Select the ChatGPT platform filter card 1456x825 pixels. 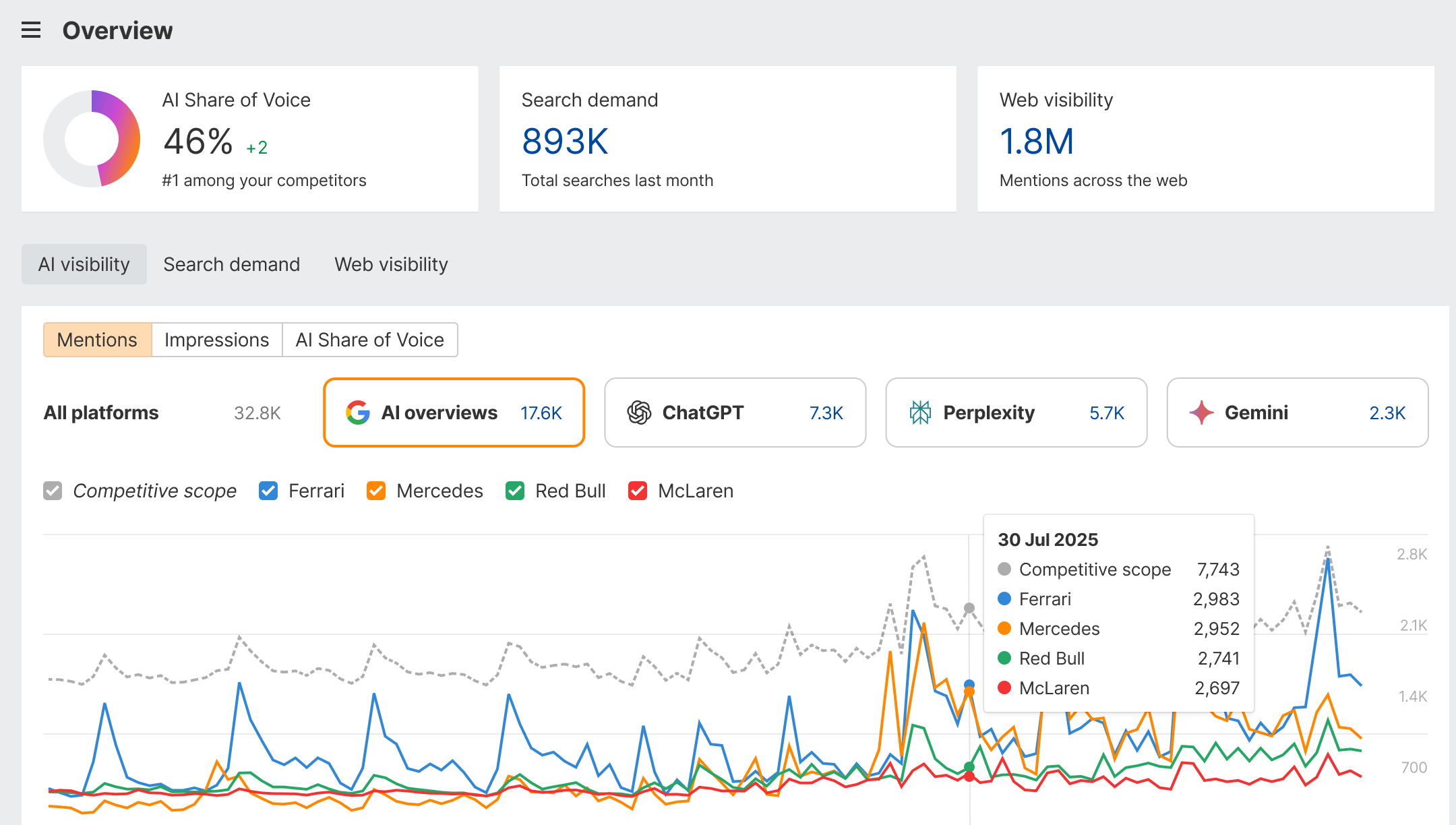click(x=734, y=413)
